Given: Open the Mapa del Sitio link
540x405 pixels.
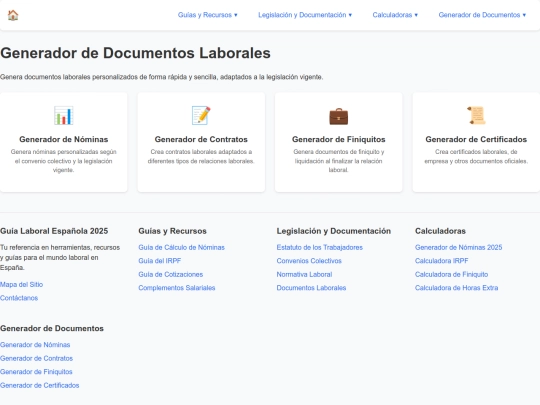Looking at the screenshot, I should click(21, 284).
